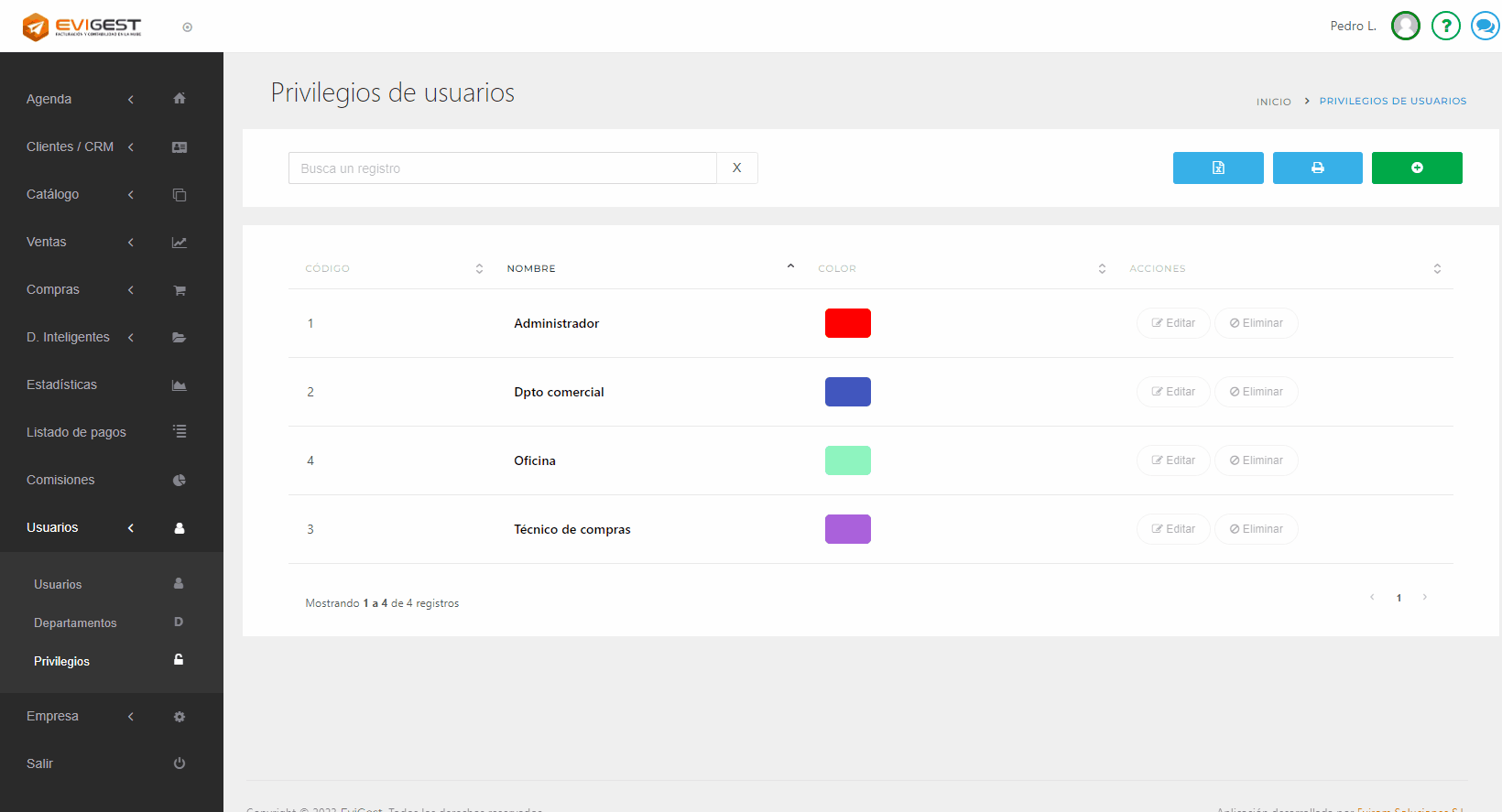Expand the Agenda menu

81,99
